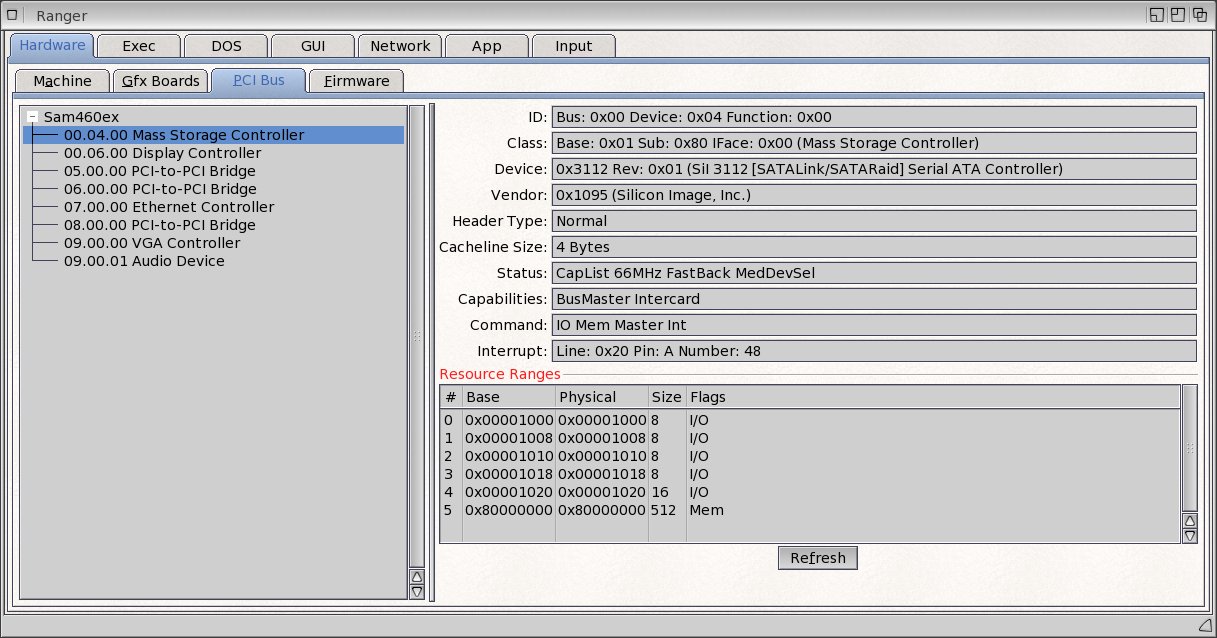Click the window depth gadget at top right
The width and height of the screenshot is (1217, 638).
[x=1201, y=15]
